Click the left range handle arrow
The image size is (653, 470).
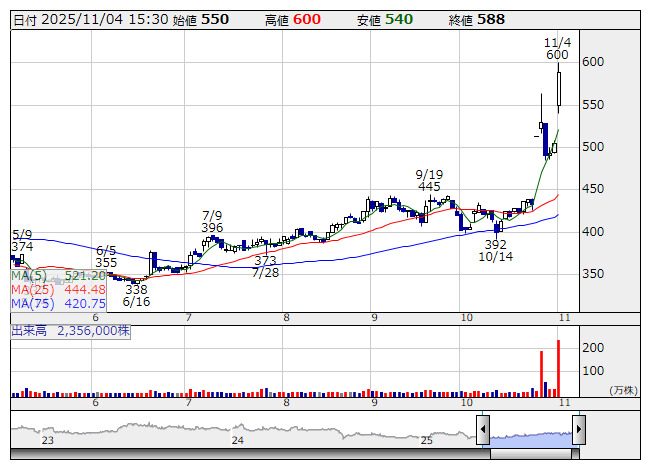point(482,431)
